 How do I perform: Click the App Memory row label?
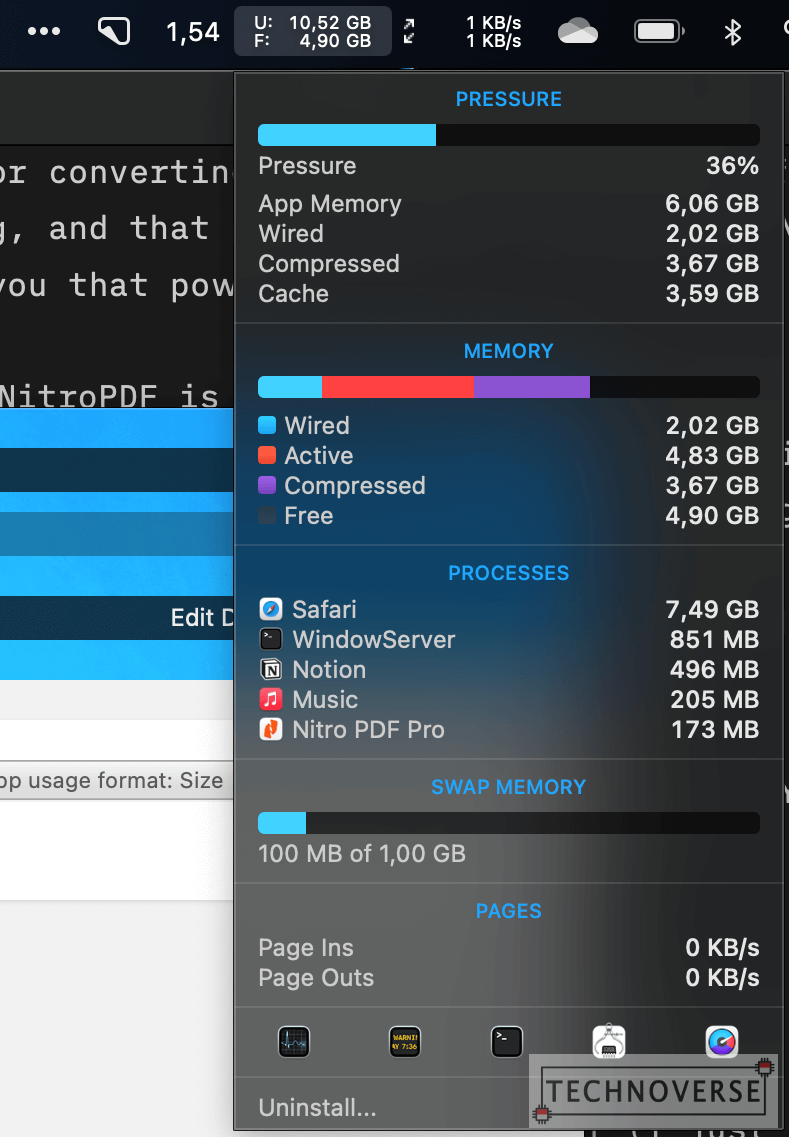tap(330, 204)
